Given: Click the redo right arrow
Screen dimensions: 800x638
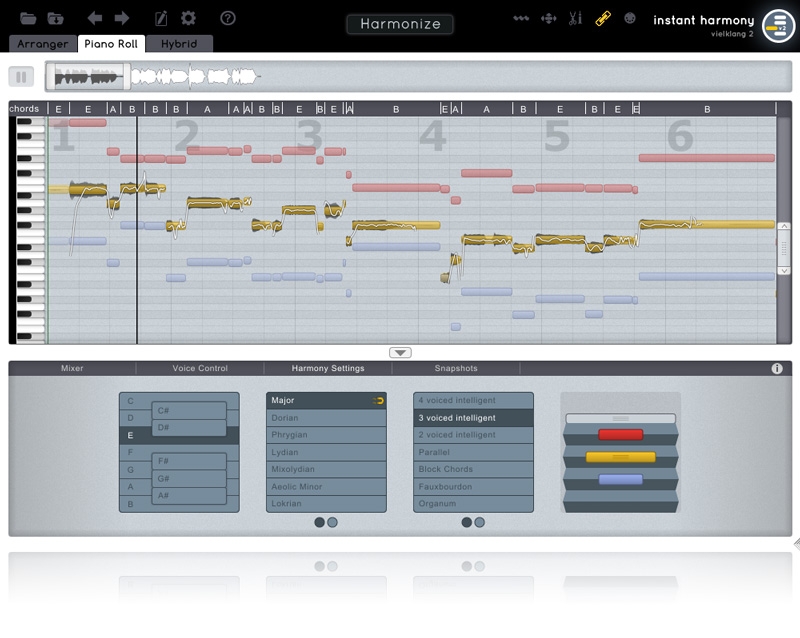Looking at the screenshot, I should 122,18.
